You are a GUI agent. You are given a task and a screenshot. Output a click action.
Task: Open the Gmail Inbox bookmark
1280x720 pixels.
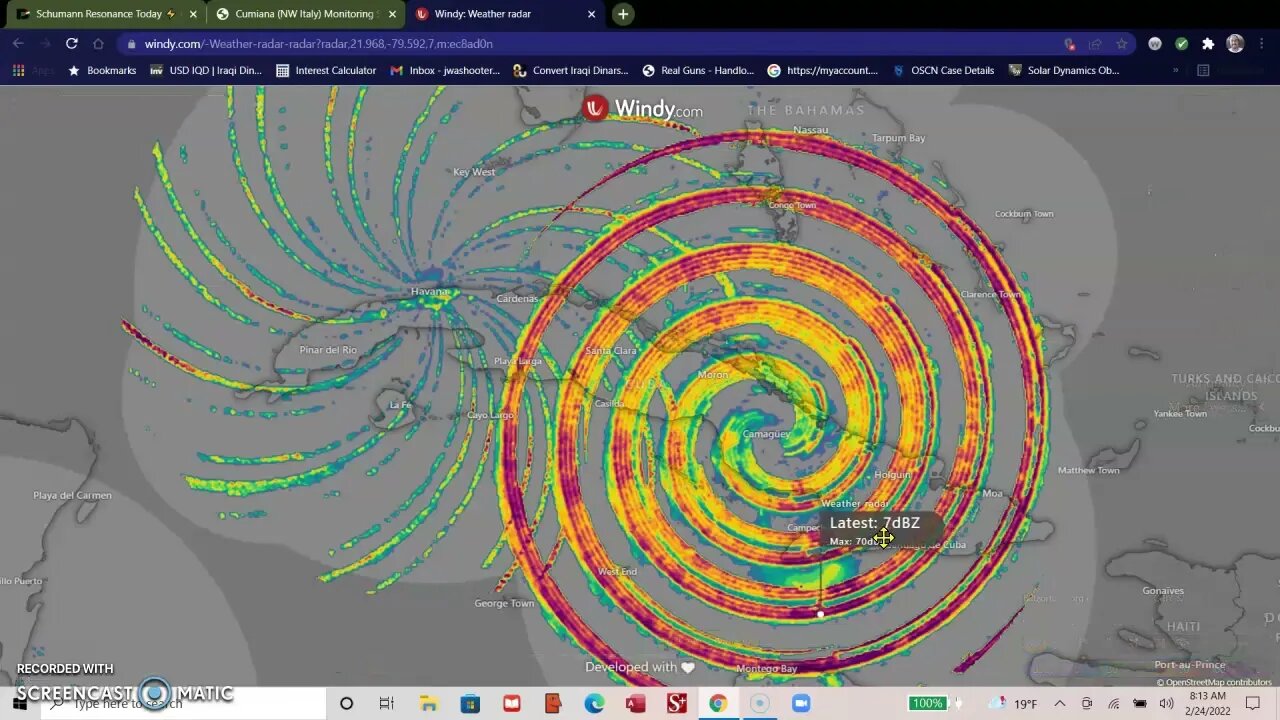(445, 71)
